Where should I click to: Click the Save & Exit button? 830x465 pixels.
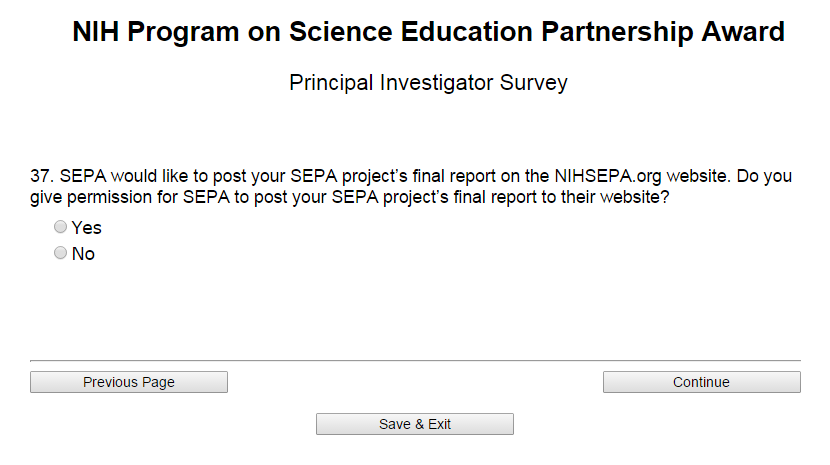415,424
